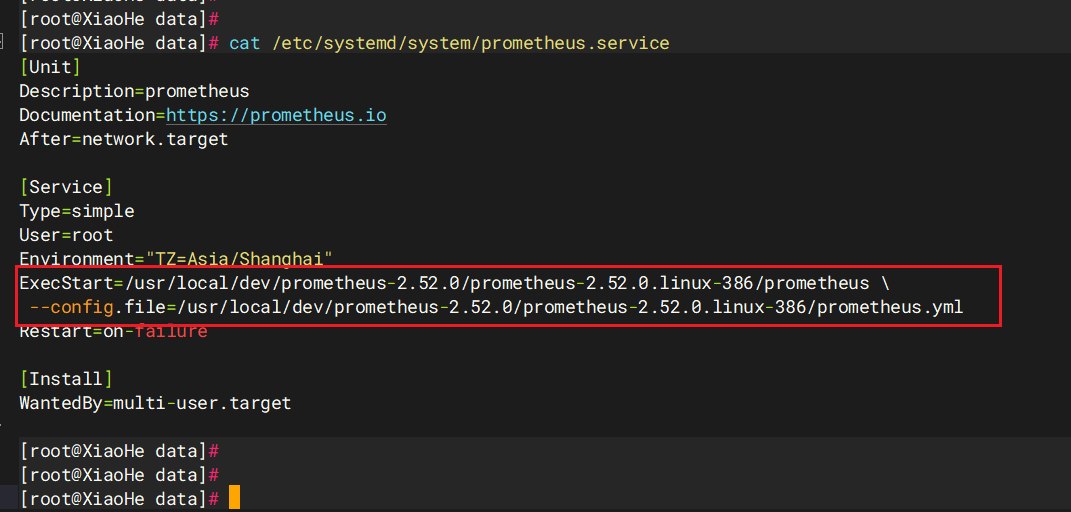Click the last [root@XiaoHe data]# prompt
1071x512 pixels.
119,498
